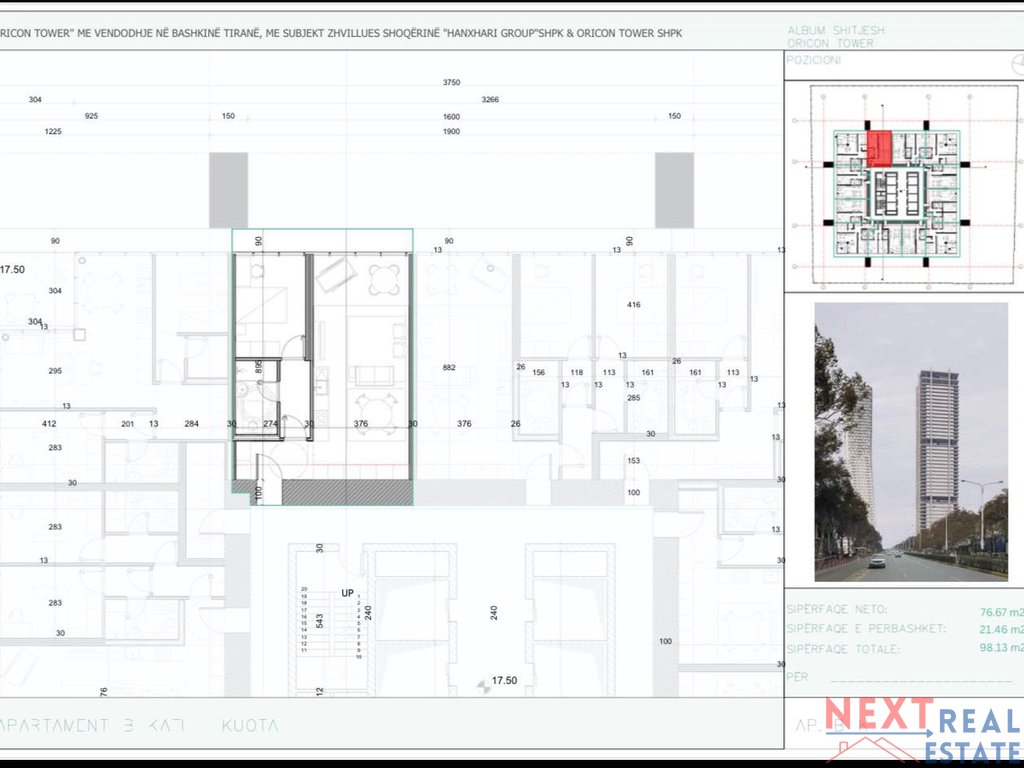Image resolution: width=1024 pixels, height=768 pixels.
Task: Click the KUOTA label in title block
Action: (x=250, y=726)
